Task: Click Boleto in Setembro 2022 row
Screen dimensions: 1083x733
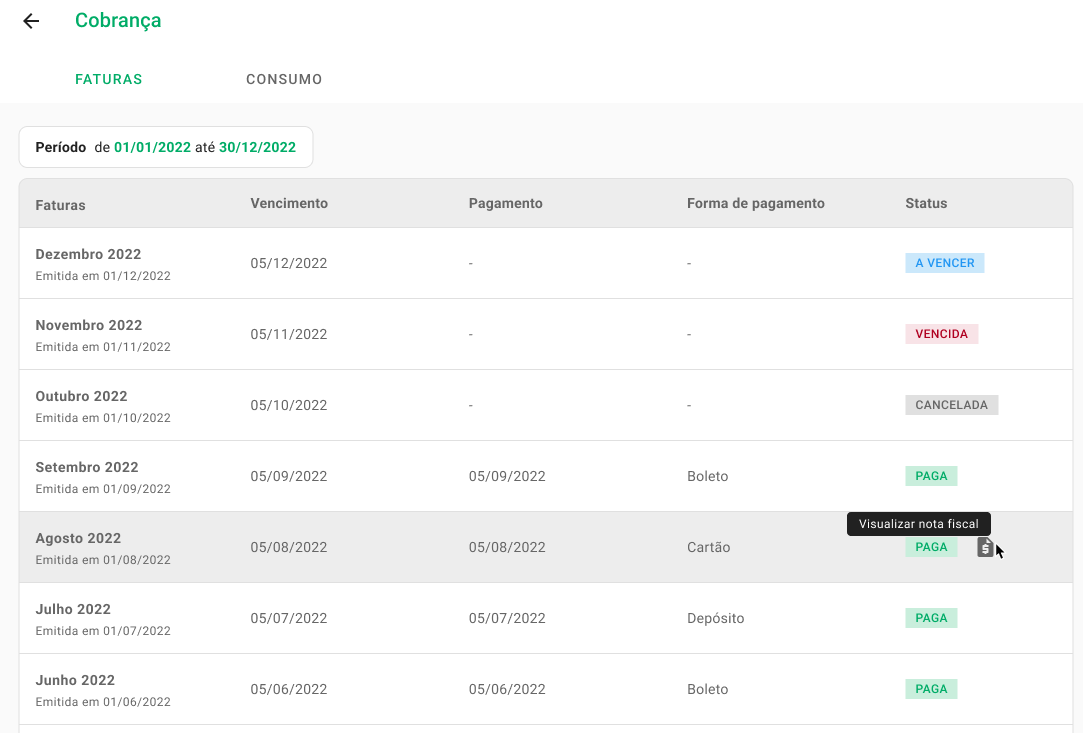Action: [707, 476]
